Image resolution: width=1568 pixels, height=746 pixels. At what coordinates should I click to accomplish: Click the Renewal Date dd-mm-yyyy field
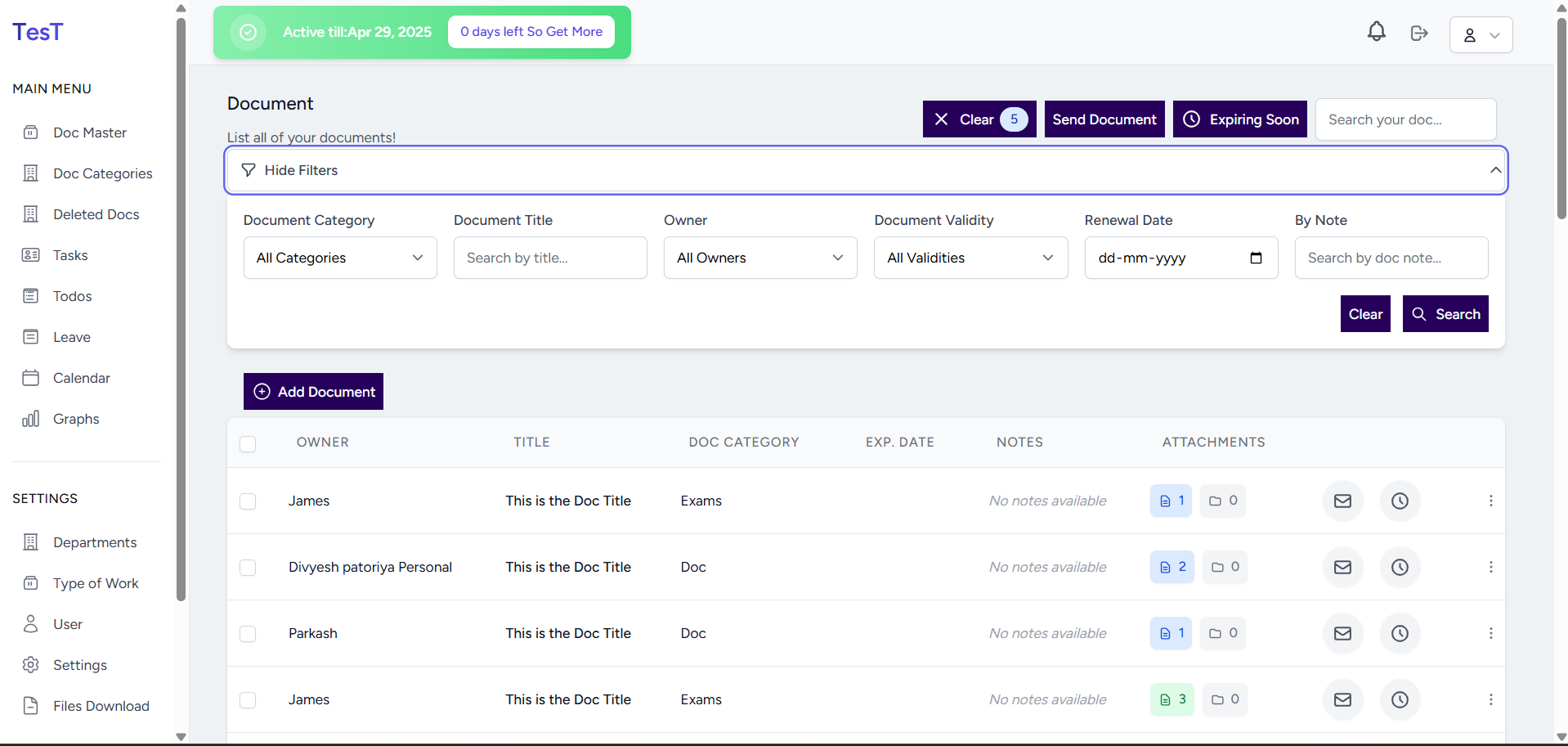(1180, 258)
